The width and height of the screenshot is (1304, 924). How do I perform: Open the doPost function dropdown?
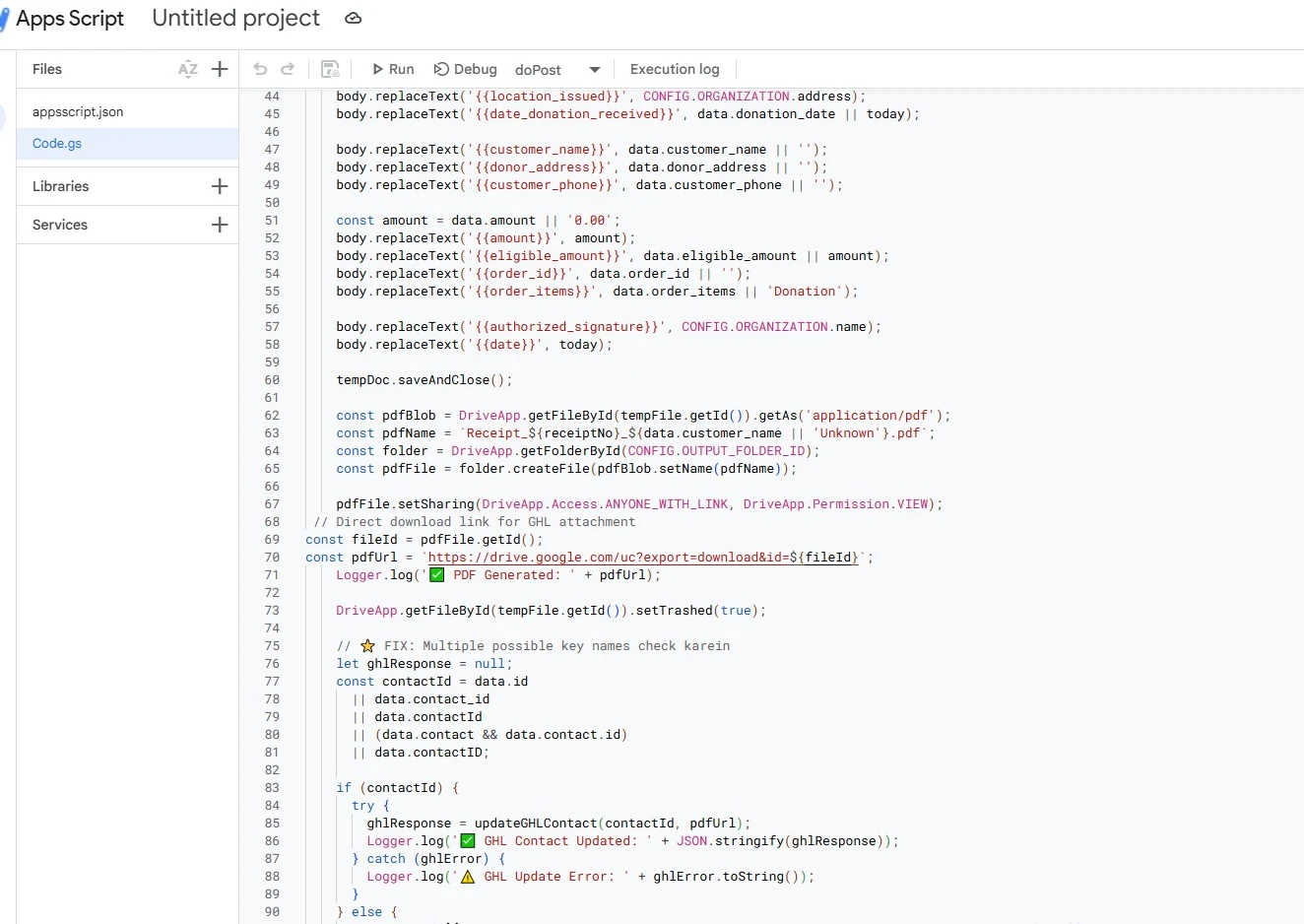point(557,70)
